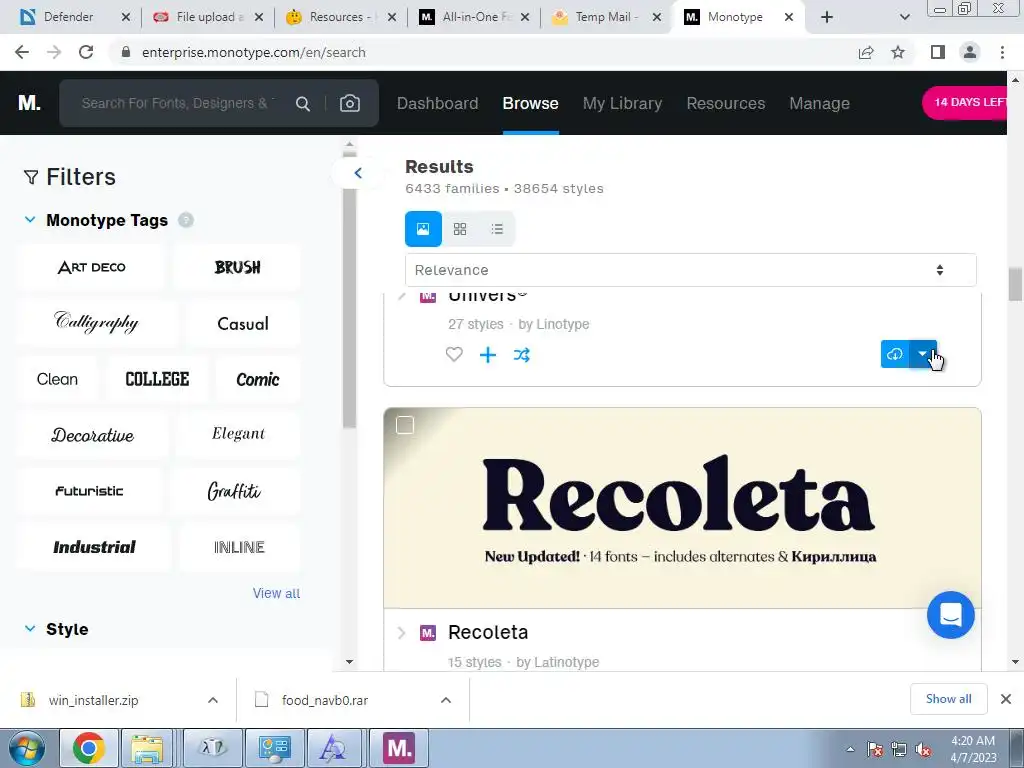Filter by the Brush tag
Image resolution: width=1024 pixels, height=768 pixels.
coord(238,267)
